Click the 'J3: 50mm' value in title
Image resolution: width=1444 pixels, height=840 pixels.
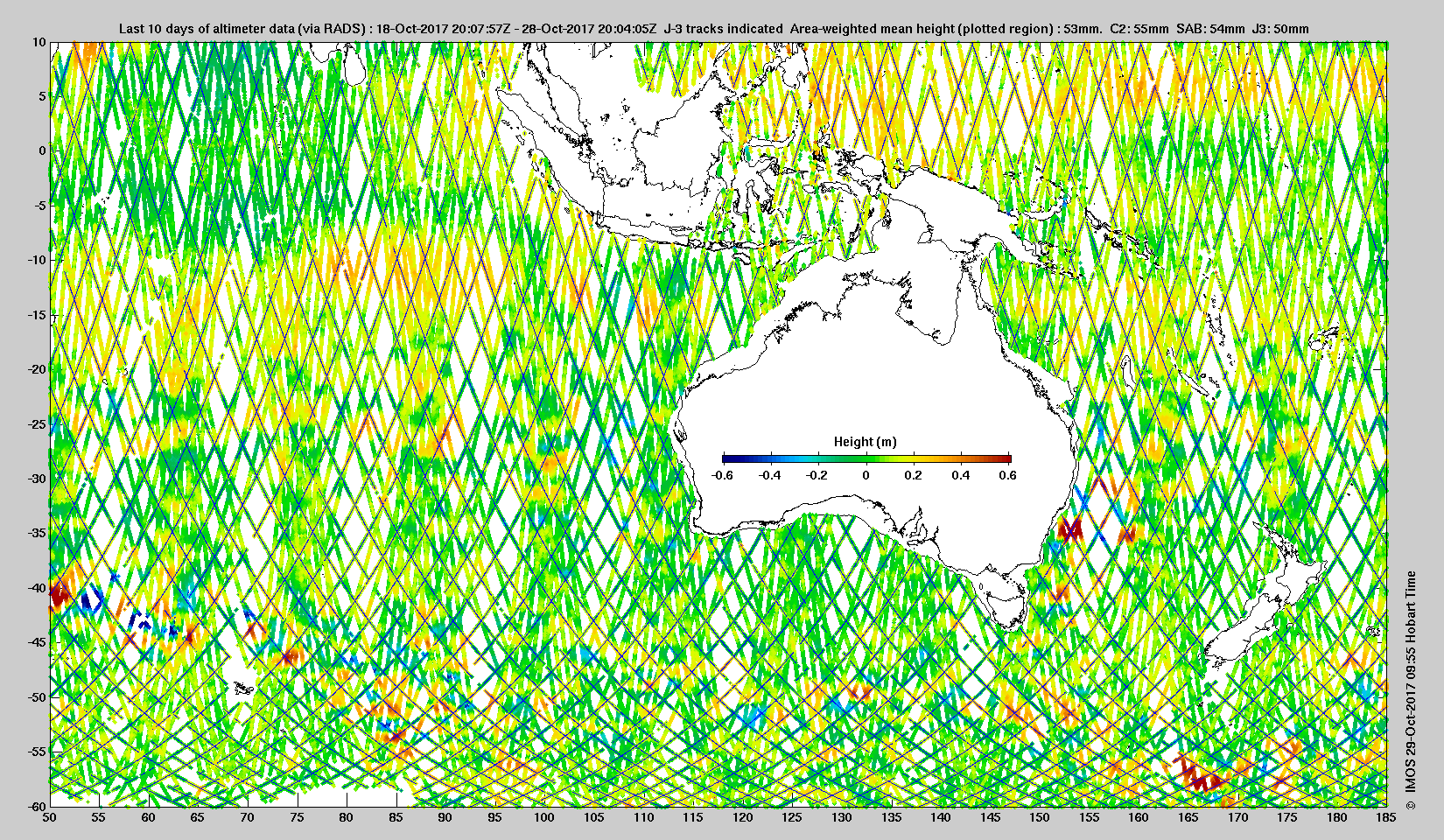pos(1281,29)
